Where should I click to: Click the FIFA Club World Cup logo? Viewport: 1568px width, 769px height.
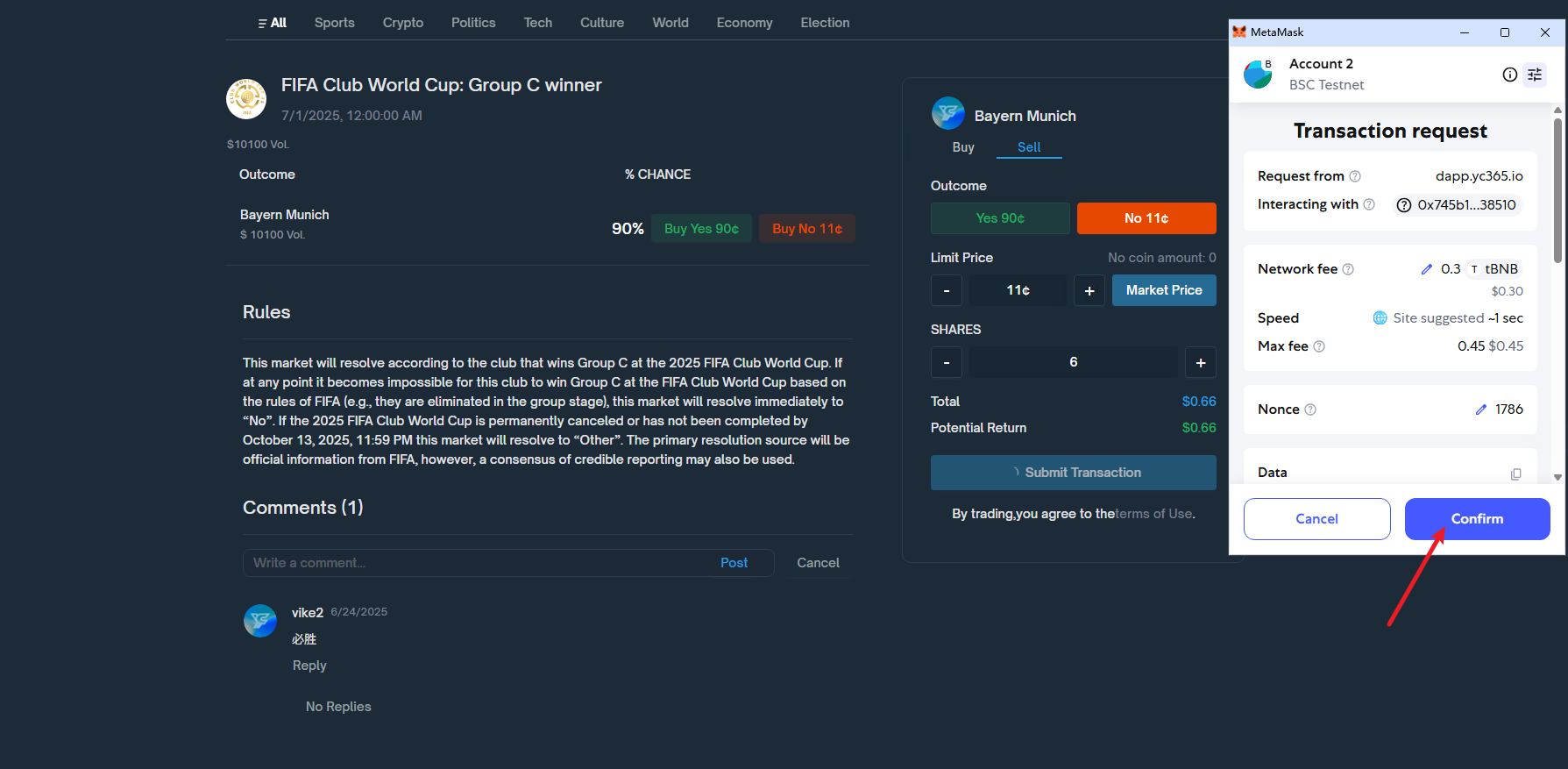pyautogui.click(x=246, y=98)
